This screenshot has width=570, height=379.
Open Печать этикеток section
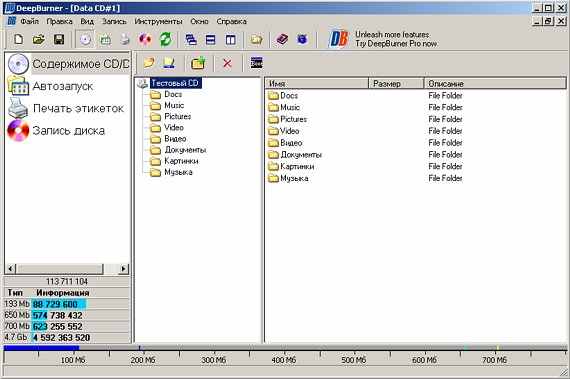pyautogui.click(x=65, y=108)
